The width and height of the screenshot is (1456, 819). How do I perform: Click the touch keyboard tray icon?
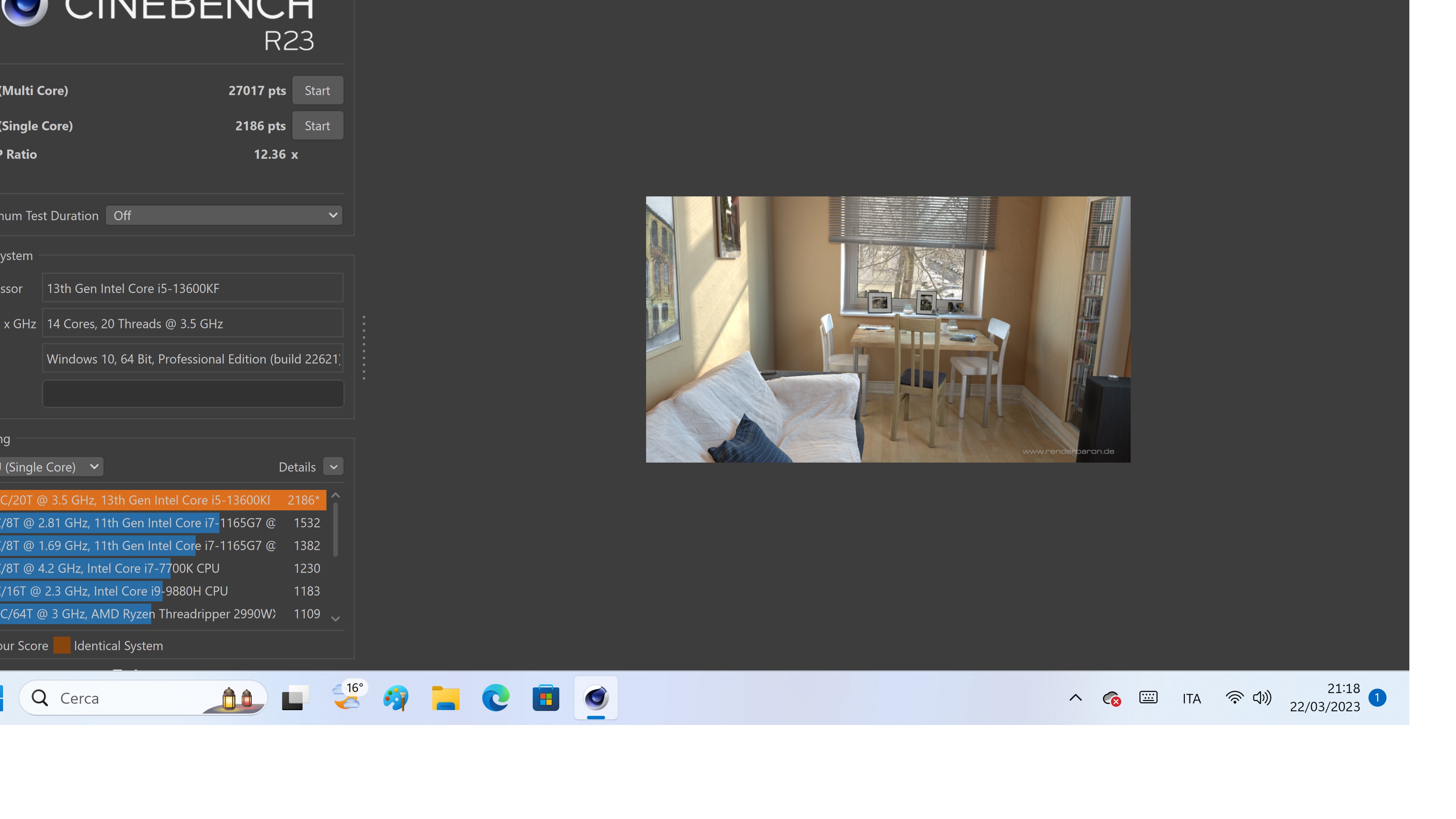1148,698
